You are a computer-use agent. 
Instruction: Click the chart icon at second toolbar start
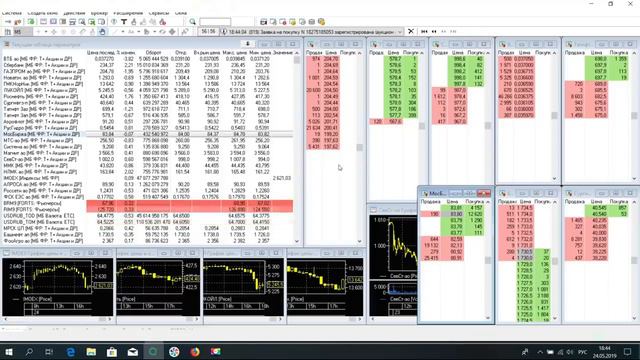tap(8, 31)
